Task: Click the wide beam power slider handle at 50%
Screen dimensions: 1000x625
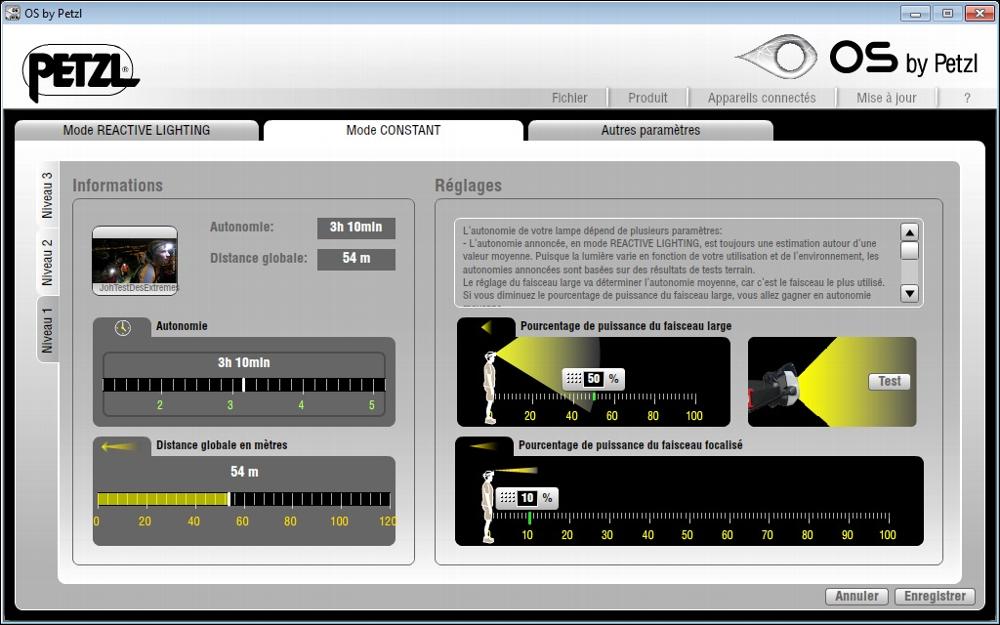Action: click(x=593, y=379)
